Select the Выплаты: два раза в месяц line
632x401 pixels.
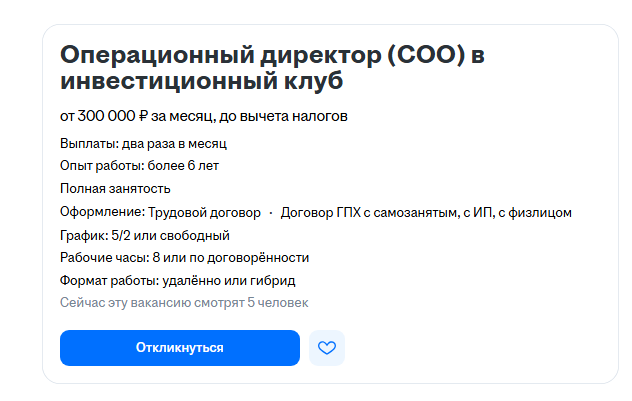coord(143,143)
